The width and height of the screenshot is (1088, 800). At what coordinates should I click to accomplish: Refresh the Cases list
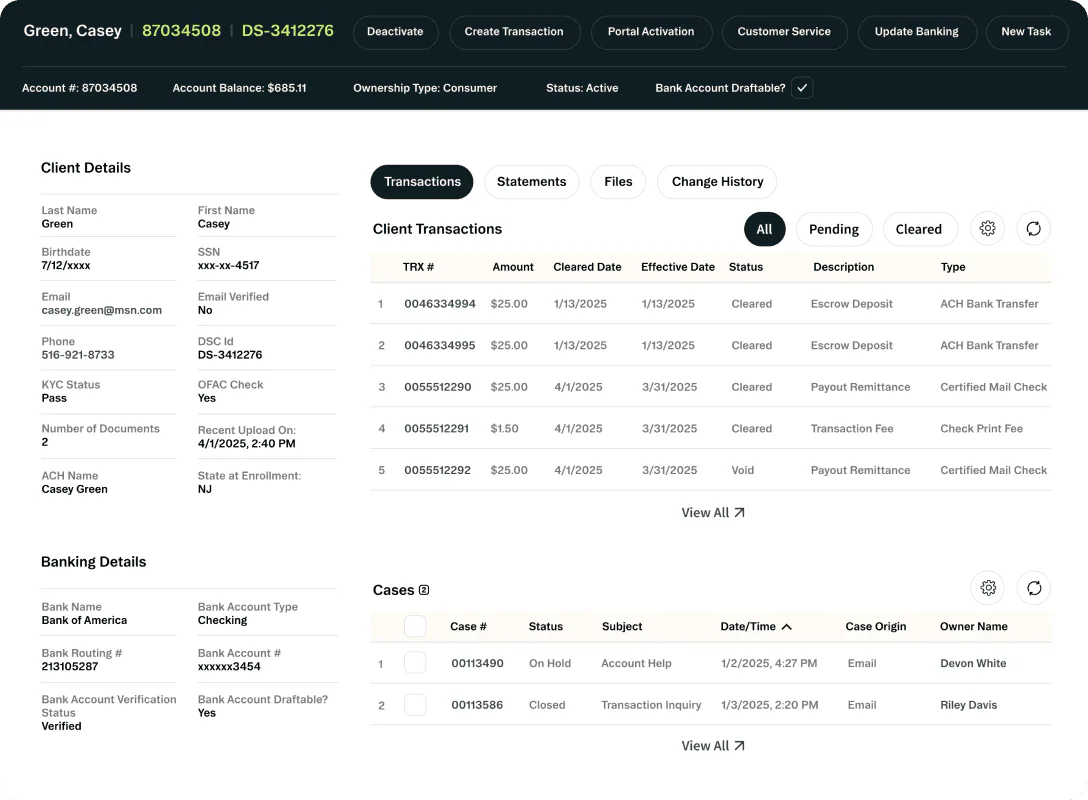coord(1034,588)
